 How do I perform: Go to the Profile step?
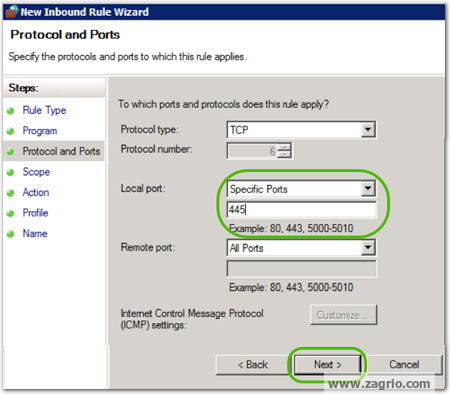(35, 213)
